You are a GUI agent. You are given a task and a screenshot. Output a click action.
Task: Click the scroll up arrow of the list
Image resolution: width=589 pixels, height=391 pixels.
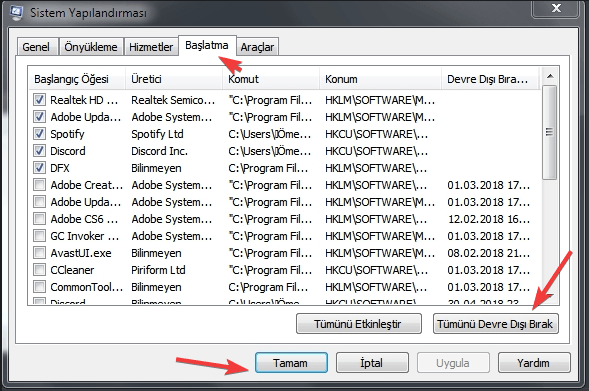[x=550, y=76]
